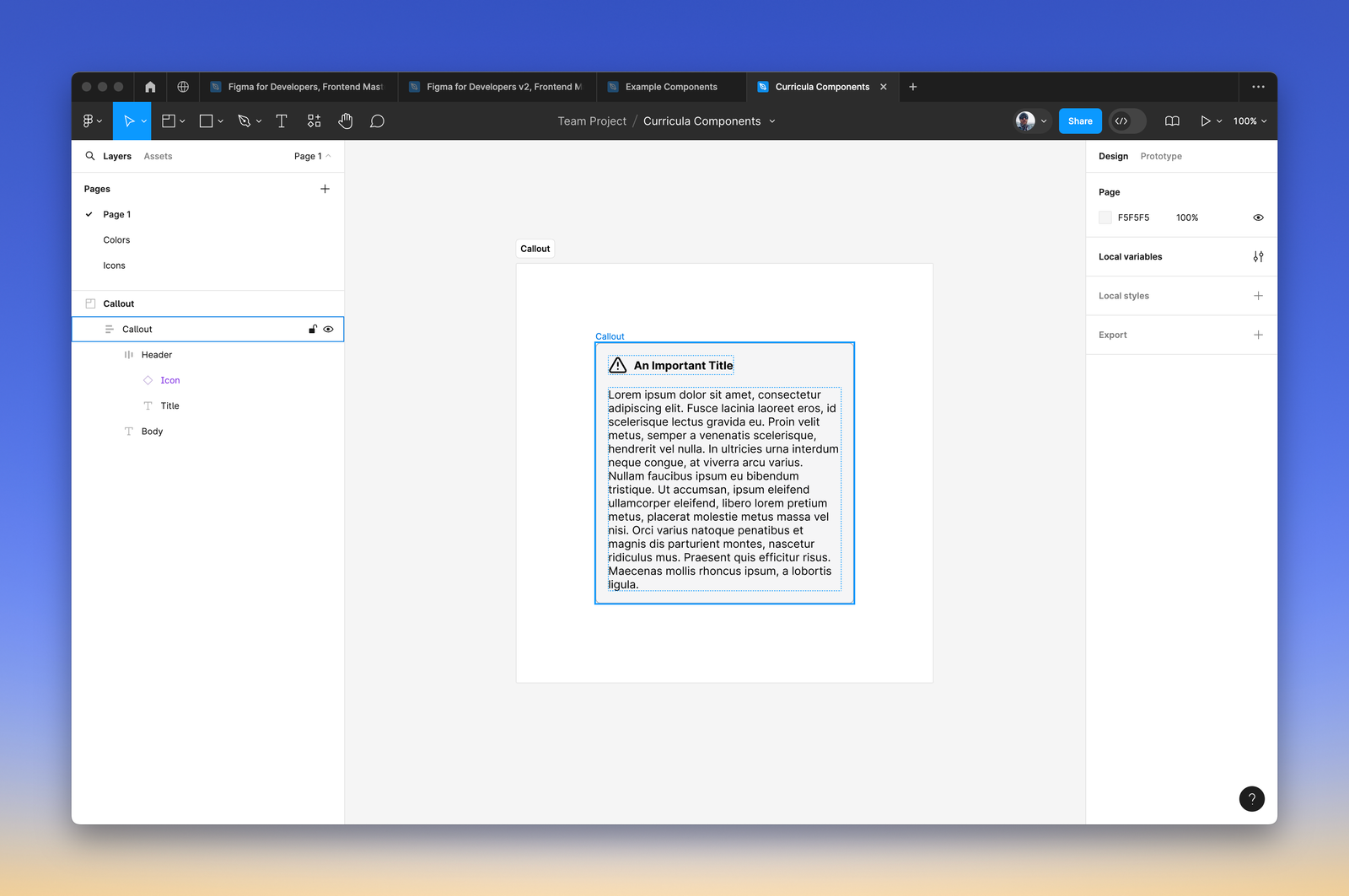Toggle page background color visibility
1349x896 pixels.
pos(1258,217)
